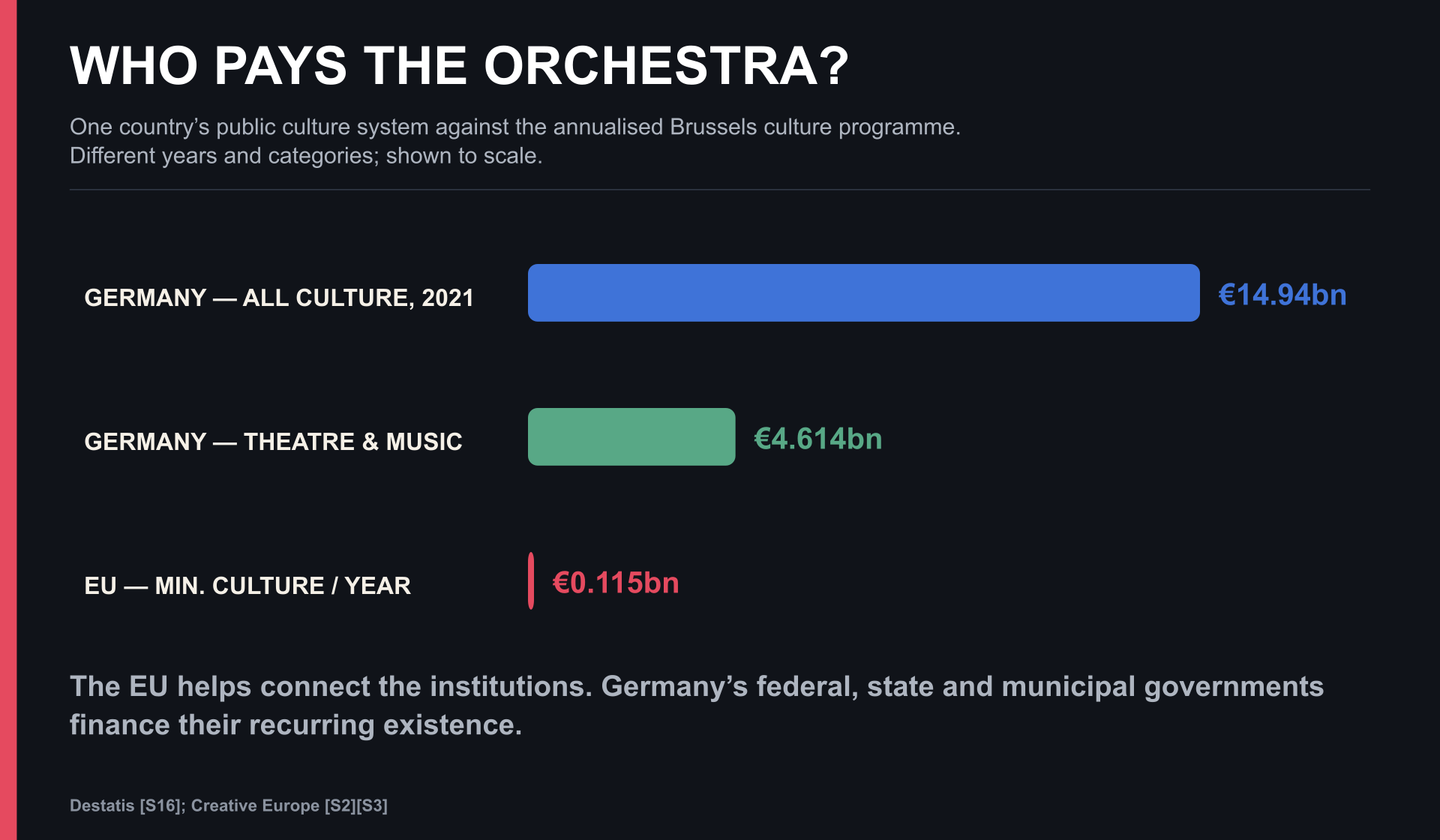Image resolution: width=1440 pixels, height=840 pixels.
Task: Click the word 'ORCHESTRA?' in the heading
Action: [x=666, y=66]
